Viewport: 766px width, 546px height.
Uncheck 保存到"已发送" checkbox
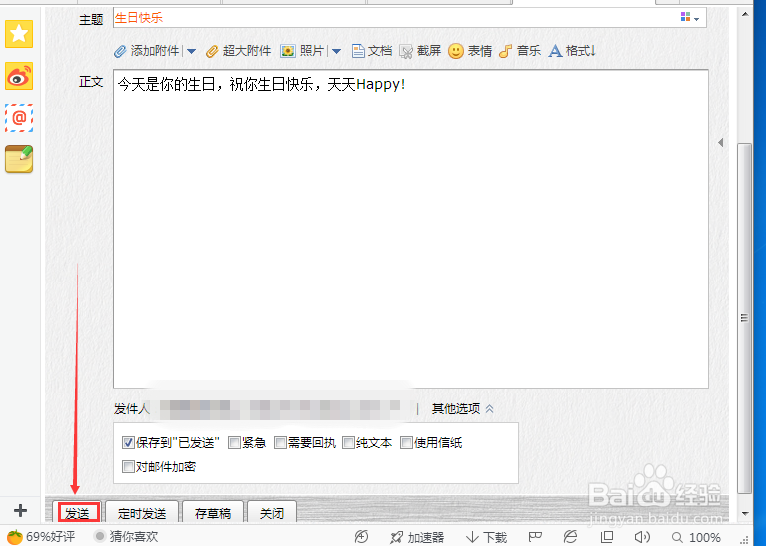tap(128, 443)
